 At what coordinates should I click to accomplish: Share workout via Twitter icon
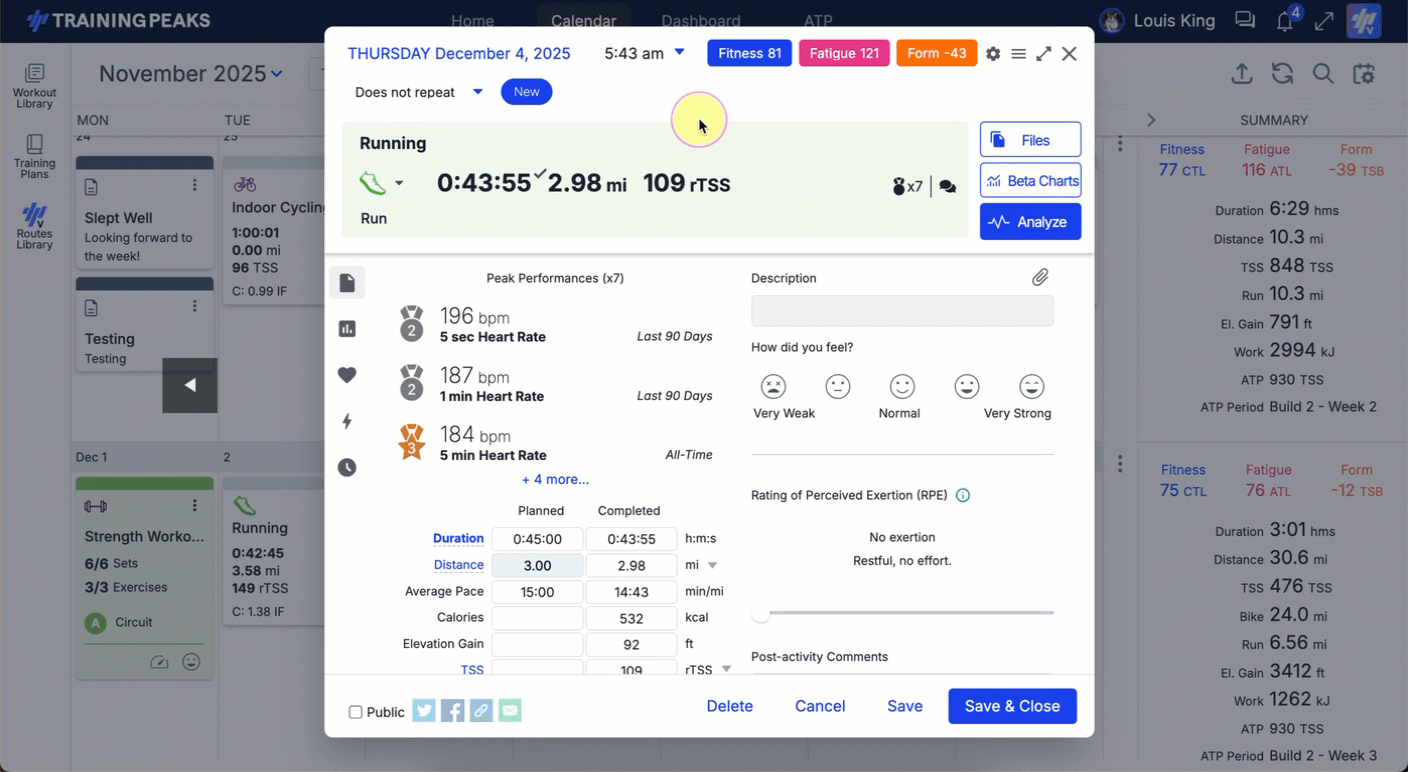tap(424, 711)
